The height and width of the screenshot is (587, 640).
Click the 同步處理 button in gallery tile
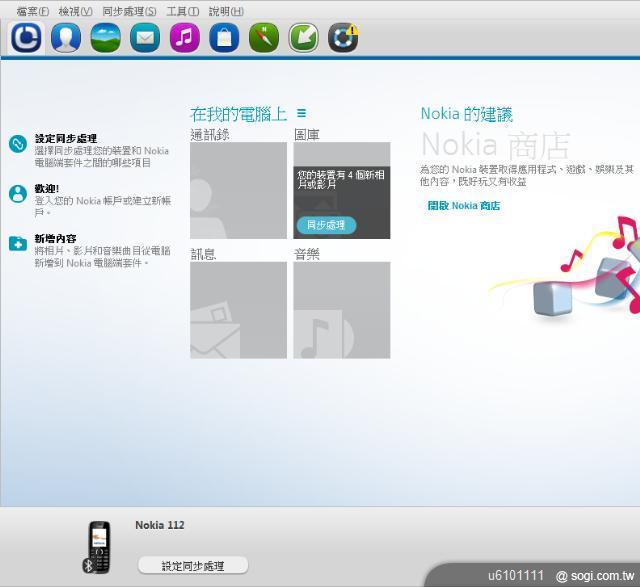(325, 225)
